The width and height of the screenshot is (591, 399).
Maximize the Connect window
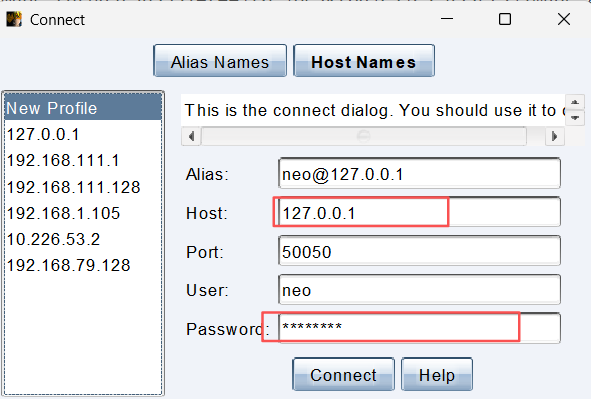pos(505,19)
